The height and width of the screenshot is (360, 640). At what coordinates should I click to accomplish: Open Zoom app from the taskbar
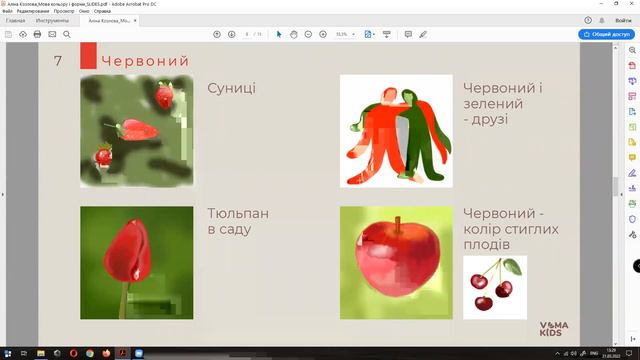click(x=139, y=353)
